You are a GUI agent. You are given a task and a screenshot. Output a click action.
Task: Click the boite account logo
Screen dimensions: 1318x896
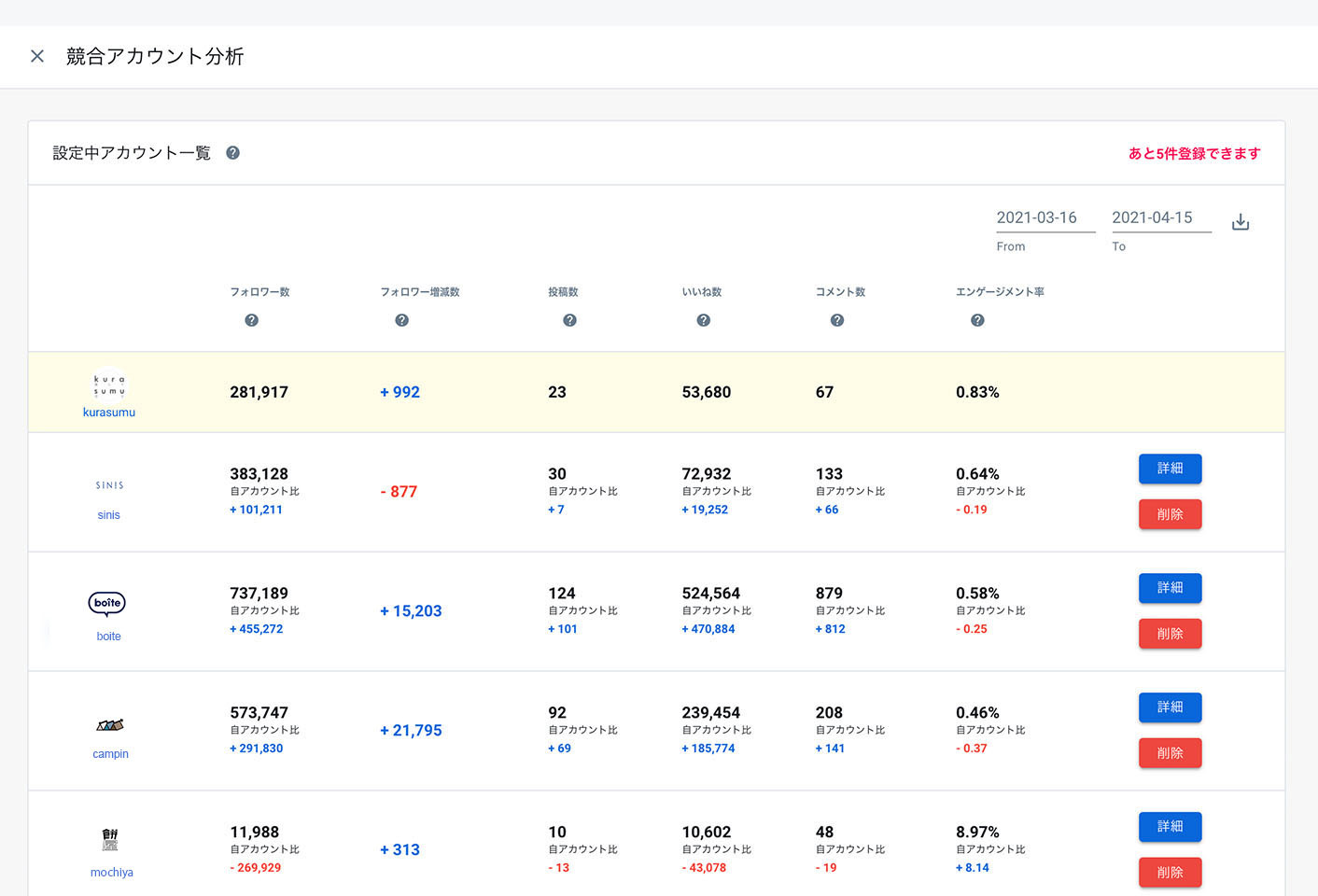[107, 604]
